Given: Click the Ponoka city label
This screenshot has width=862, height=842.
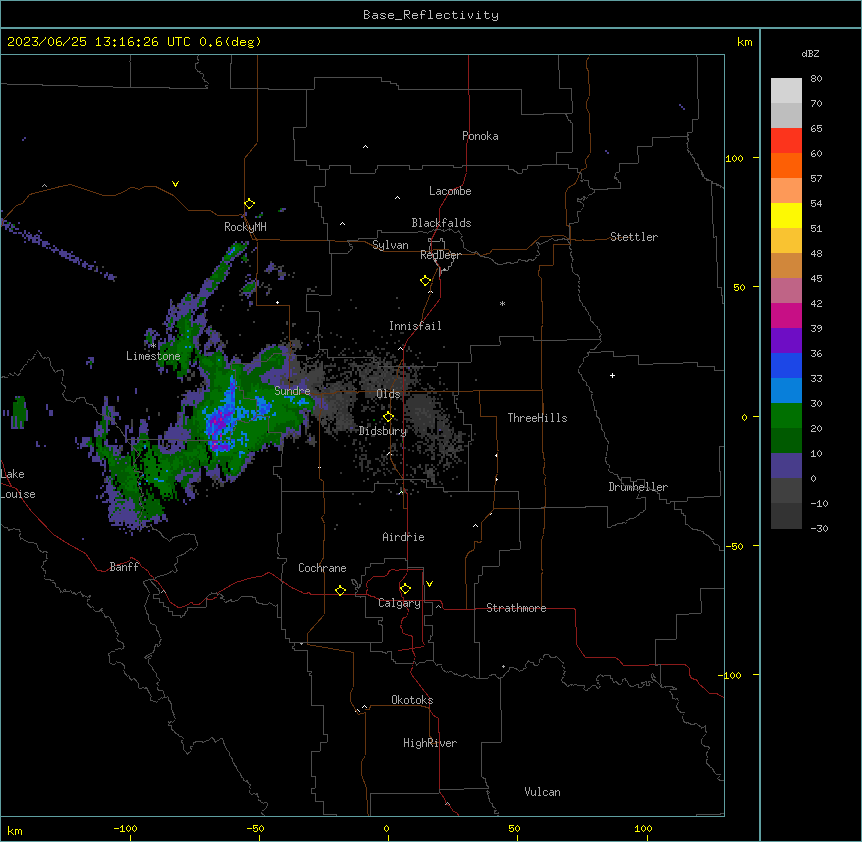Looking at the screenshot, I should click(480, 136).
